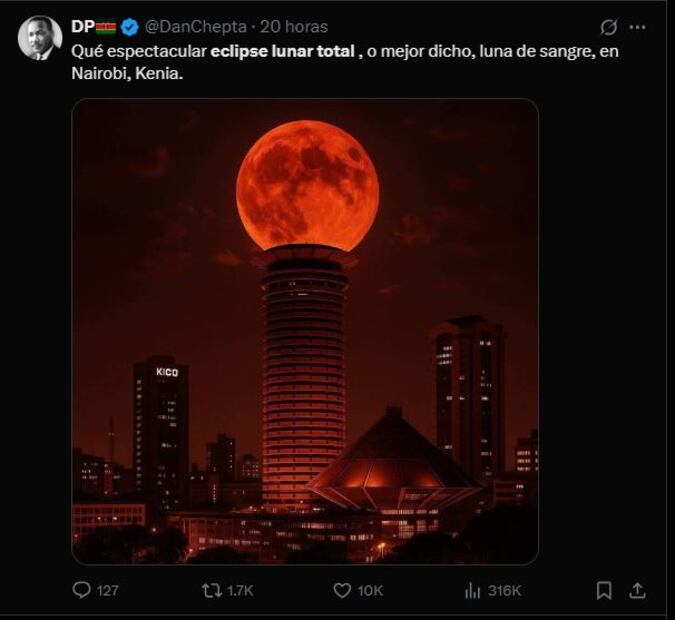Like the post with the heart icon
Viewport: 675px width, 620px height.
(342, 590)
